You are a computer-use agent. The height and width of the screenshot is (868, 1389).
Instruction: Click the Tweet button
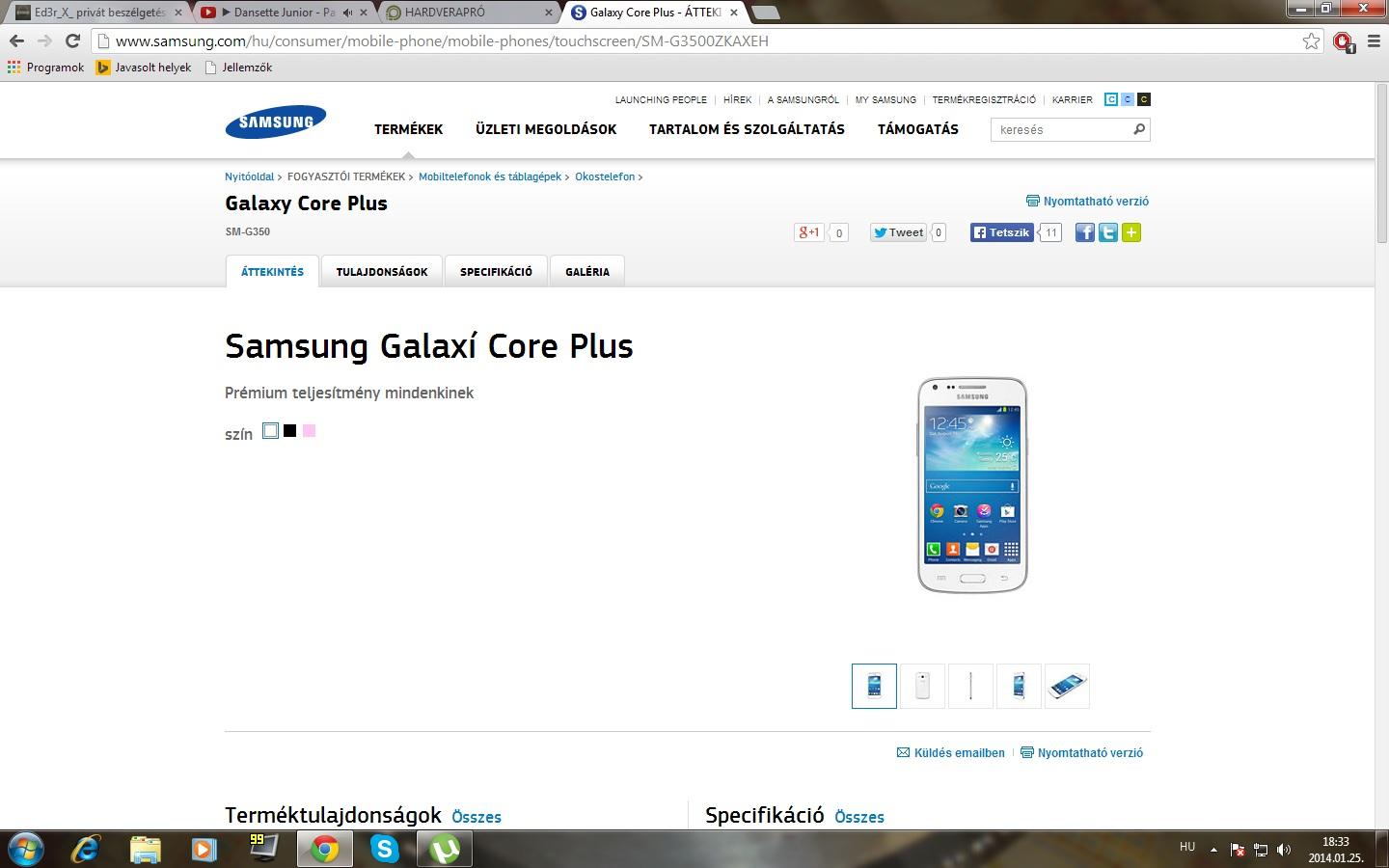898,232
